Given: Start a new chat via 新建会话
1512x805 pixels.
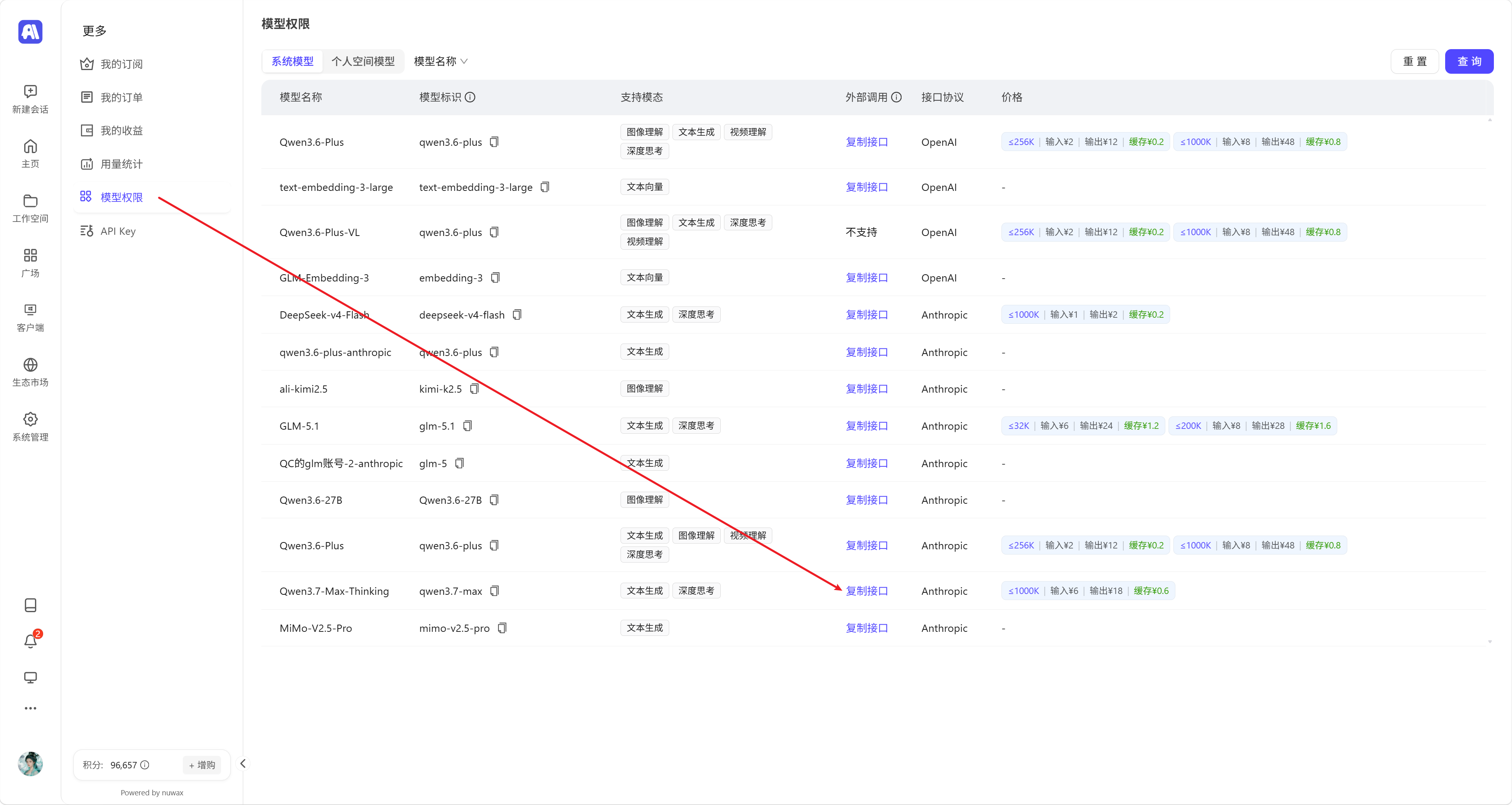Looking at the screenshot, I should [31, 99].
